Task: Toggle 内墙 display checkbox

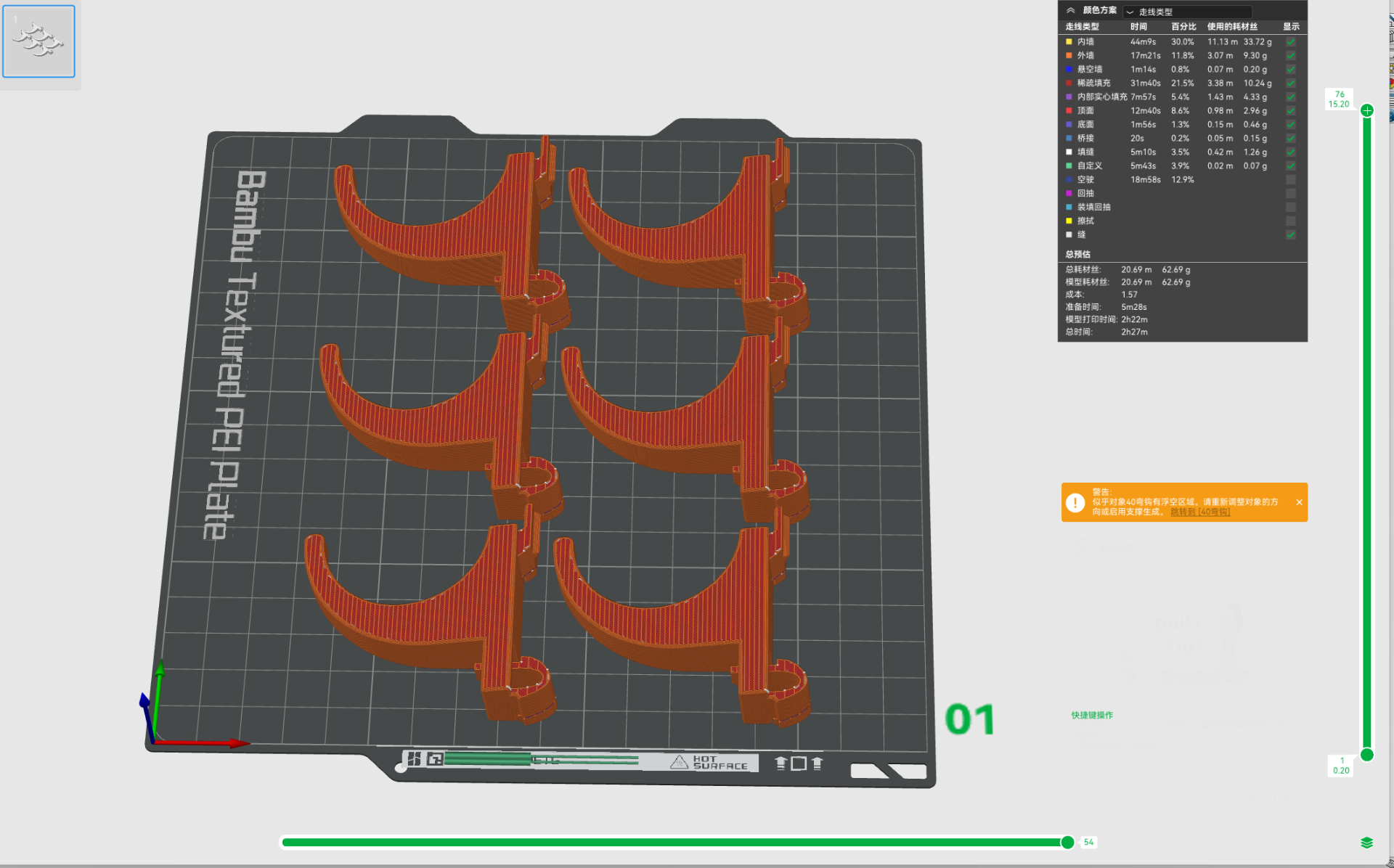Action: click(x=1291, y=42)
